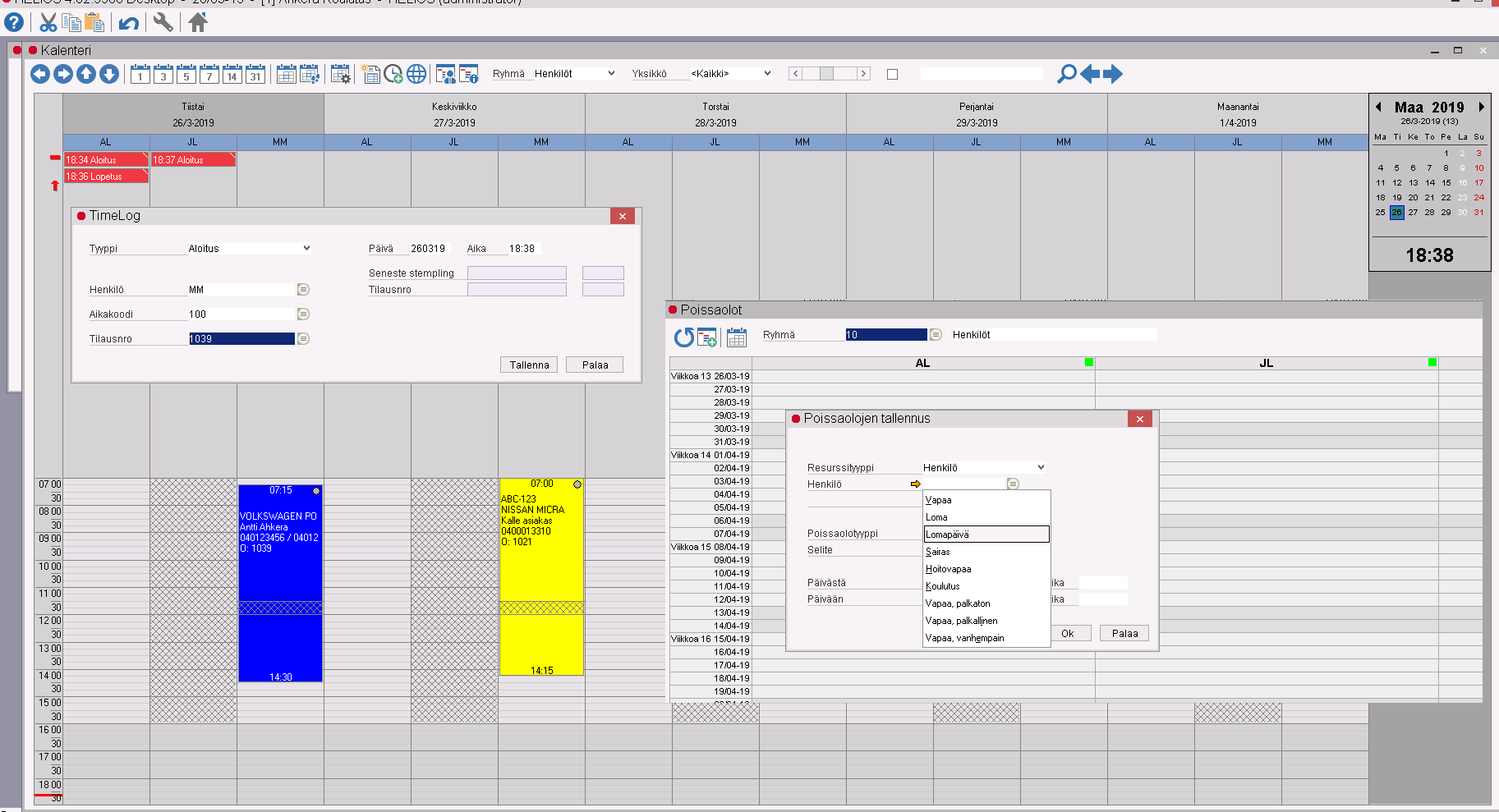Switch to 3-day calendar view
This screenshot has width=1499, height=812.
click(x=163, y=74)
